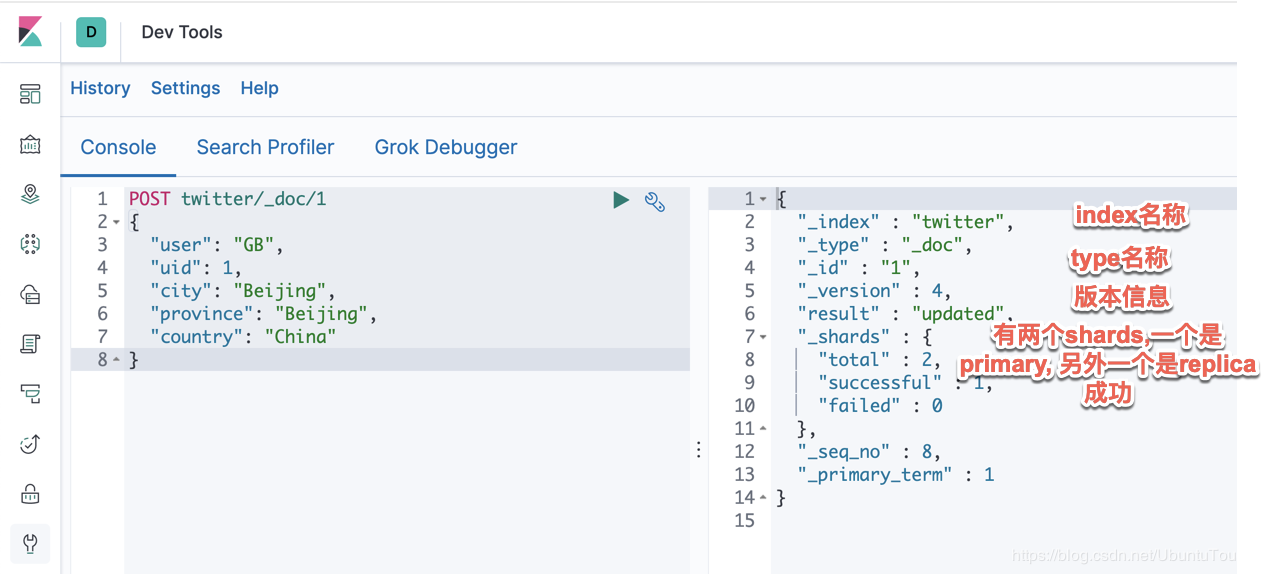Open the request wrench options menu
1262x574 pixels.
[655, 201]
